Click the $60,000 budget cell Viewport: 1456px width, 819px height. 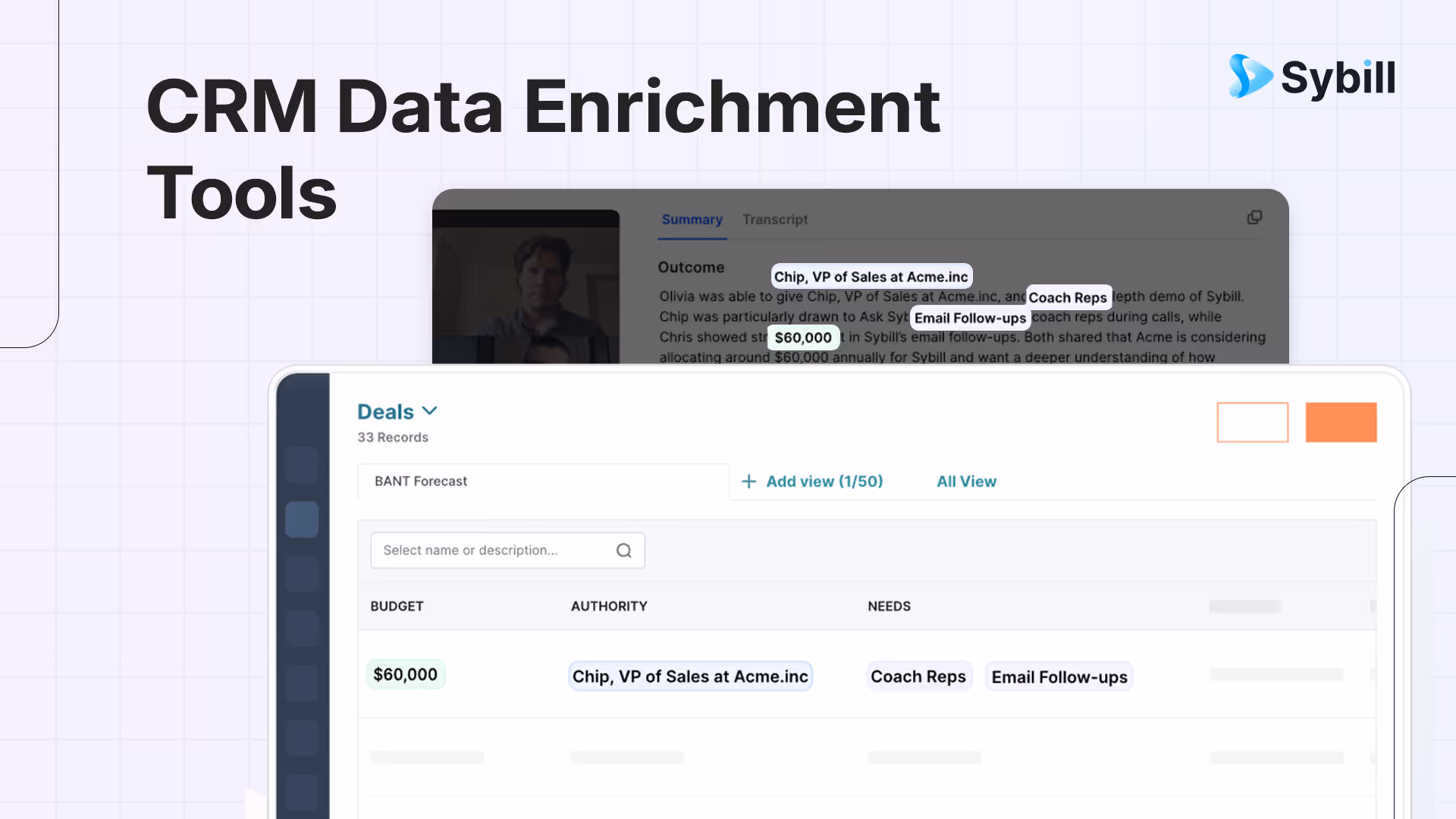tap(406, 675)
